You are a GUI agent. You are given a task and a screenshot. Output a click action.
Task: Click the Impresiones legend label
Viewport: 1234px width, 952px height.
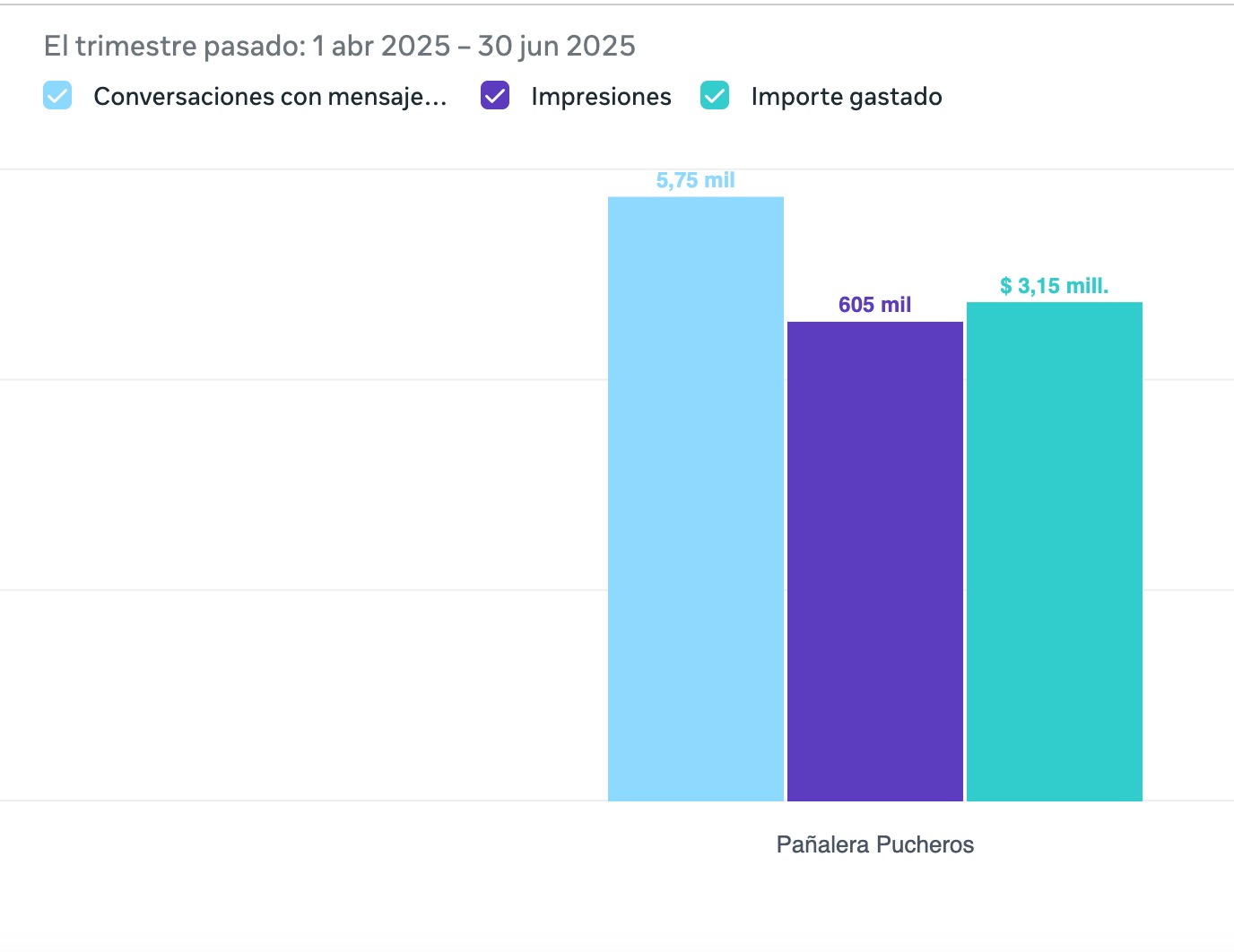[x=601, y=97]
